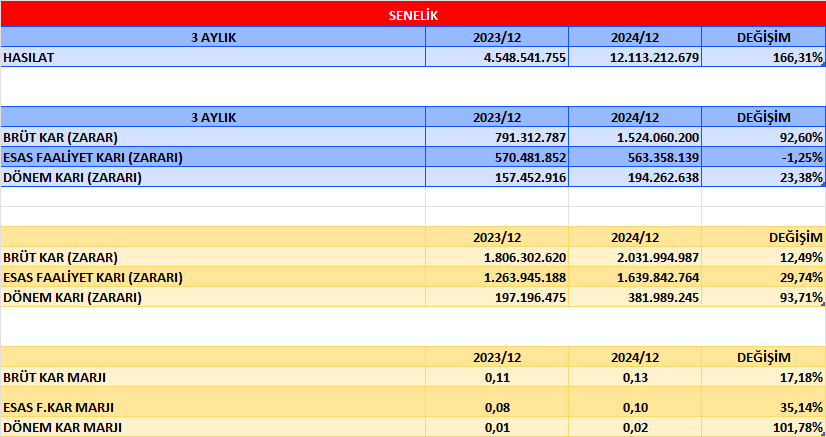
Task: Click the 12,49% change cell
Action: click(x=763, y=257)
